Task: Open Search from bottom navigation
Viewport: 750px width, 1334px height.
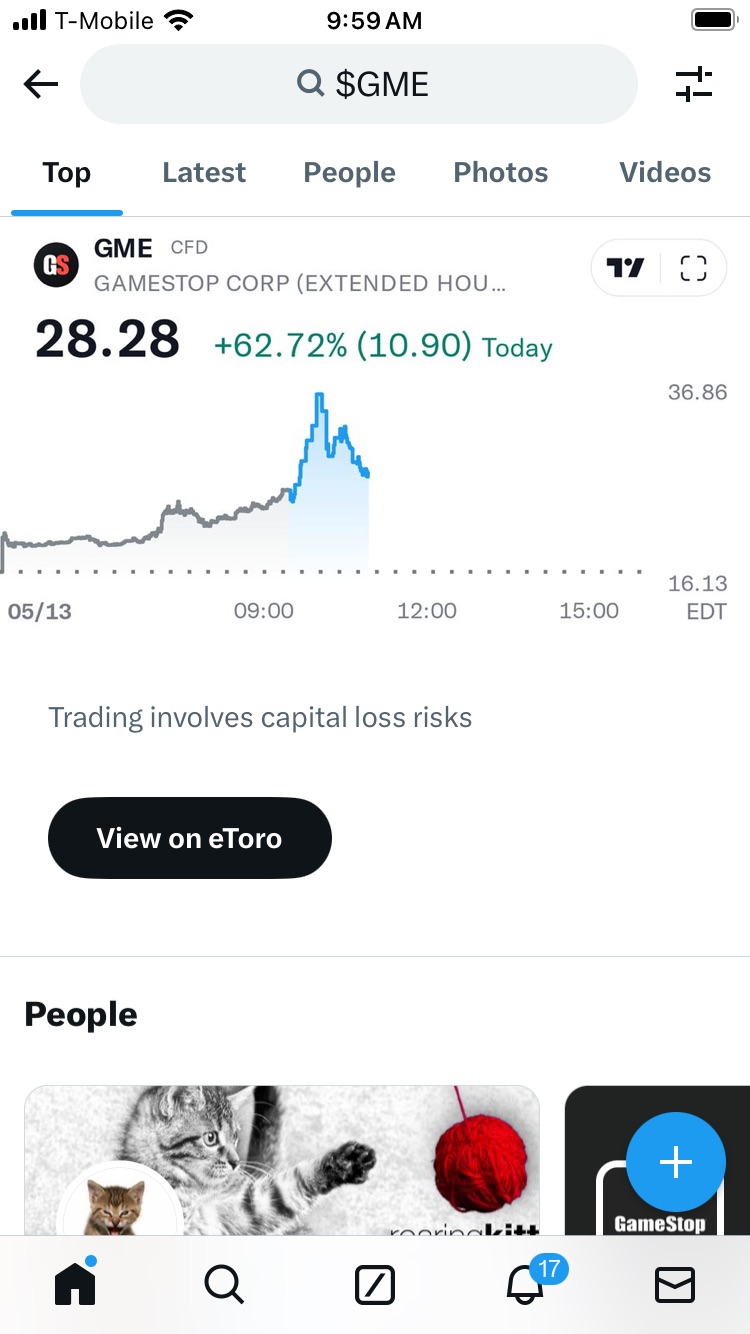Action: (224, 1284)
